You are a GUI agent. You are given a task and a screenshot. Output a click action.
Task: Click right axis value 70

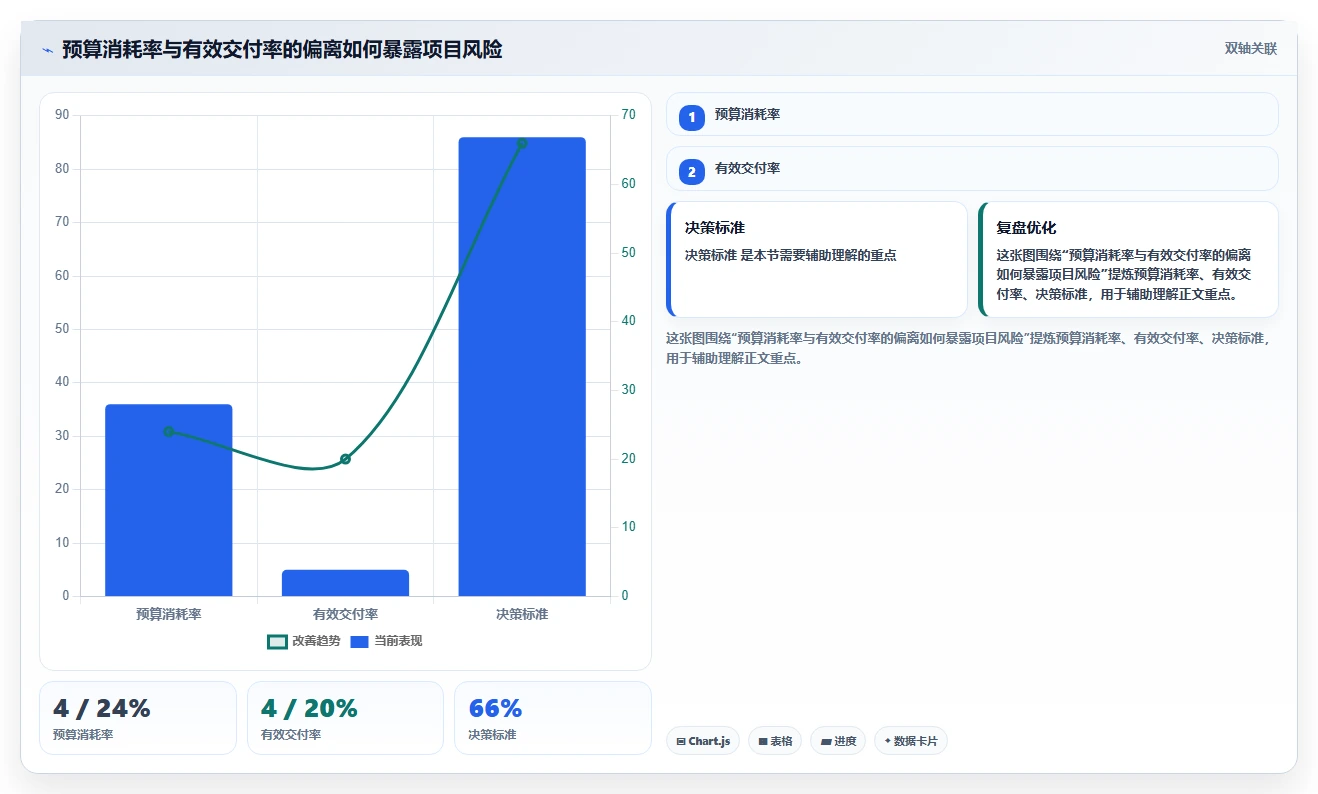coord(628,115)
